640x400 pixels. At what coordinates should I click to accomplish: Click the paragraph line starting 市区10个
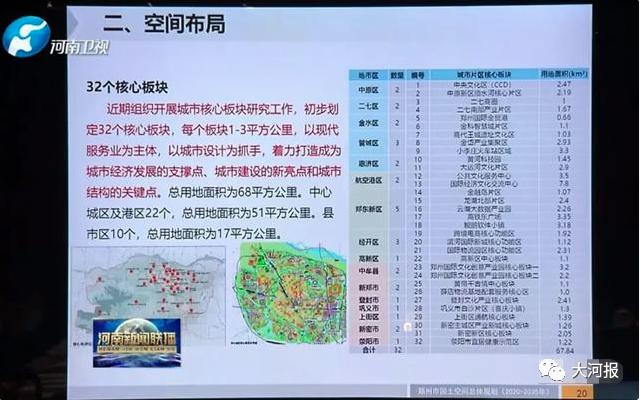[184, 234]
